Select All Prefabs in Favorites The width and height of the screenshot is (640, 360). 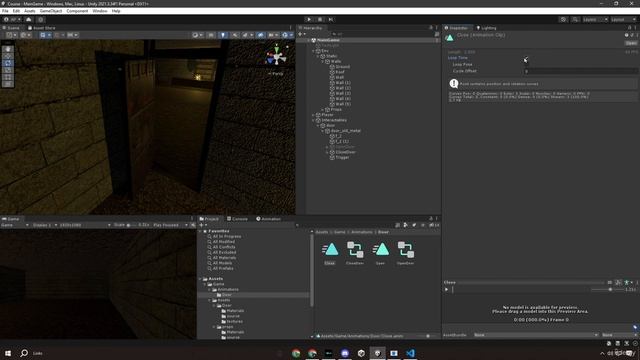[223, 269]
